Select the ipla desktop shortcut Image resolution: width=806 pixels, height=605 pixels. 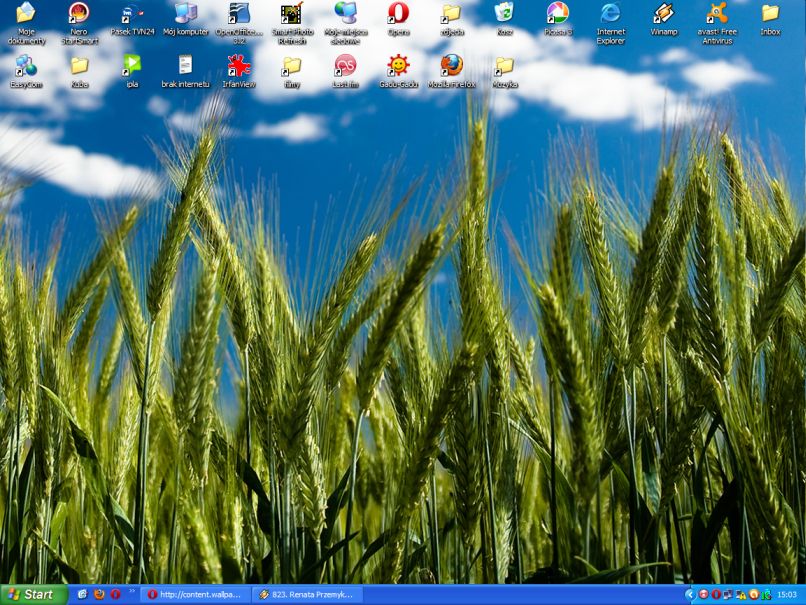(132, 66)
